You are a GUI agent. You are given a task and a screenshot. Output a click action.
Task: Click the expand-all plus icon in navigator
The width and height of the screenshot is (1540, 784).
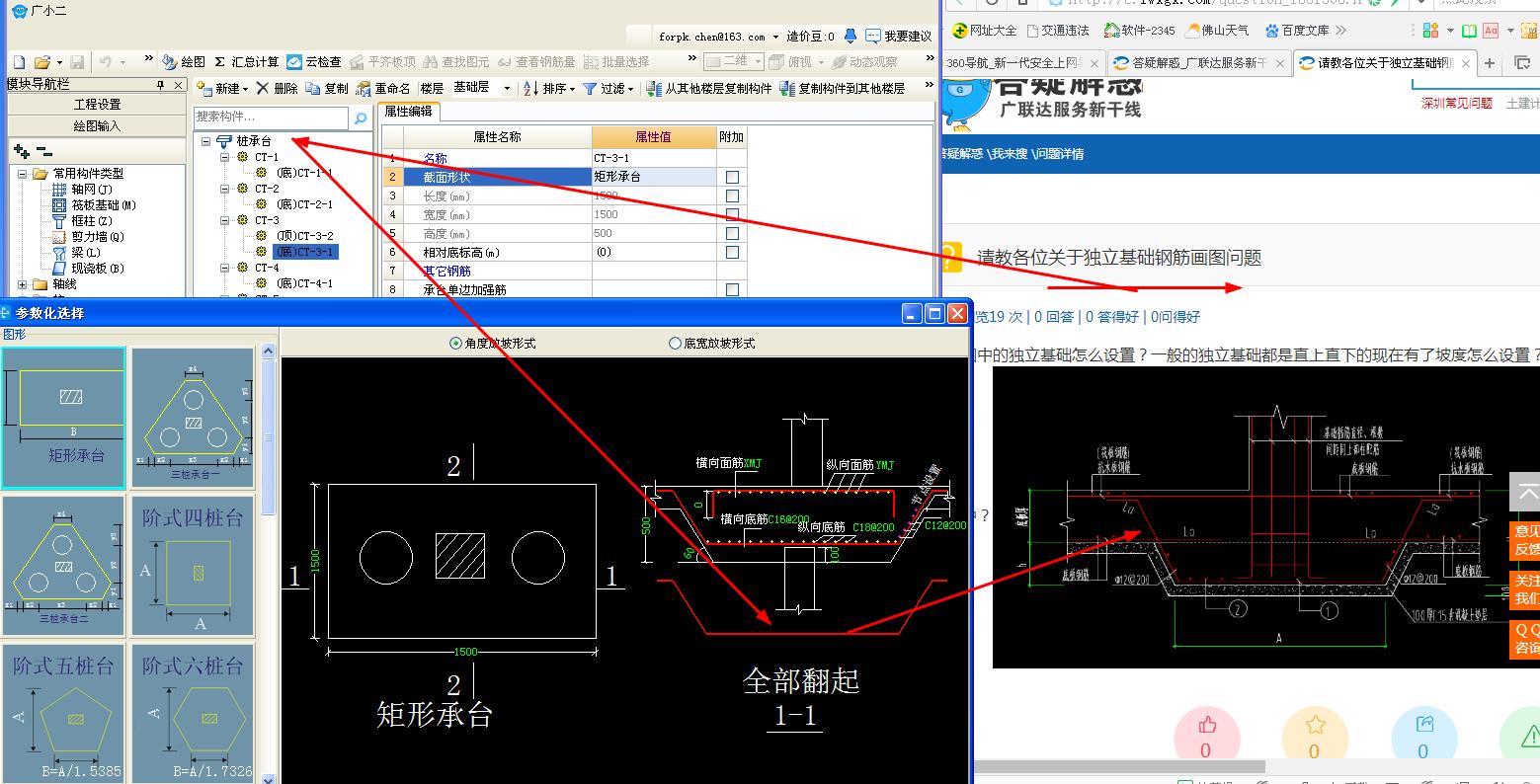click(x=22, y=151)
